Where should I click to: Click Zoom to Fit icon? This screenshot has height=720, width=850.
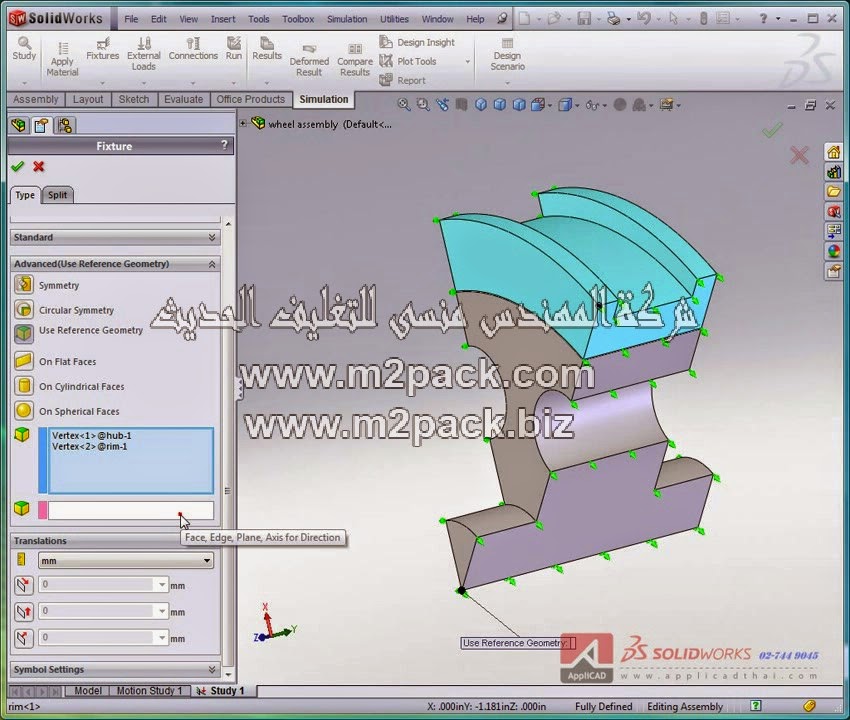[x=404, y=105]
